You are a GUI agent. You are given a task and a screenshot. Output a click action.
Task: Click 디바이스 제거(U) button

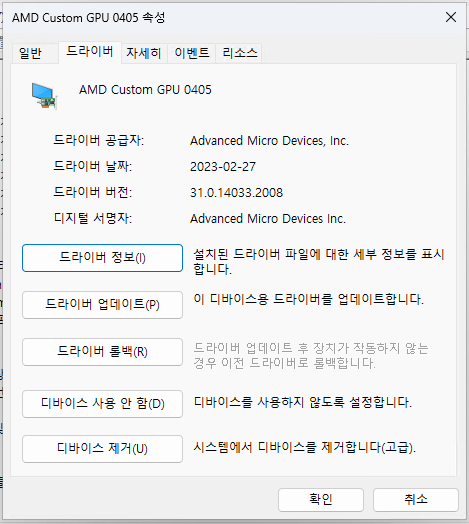(x=102, y=448)
